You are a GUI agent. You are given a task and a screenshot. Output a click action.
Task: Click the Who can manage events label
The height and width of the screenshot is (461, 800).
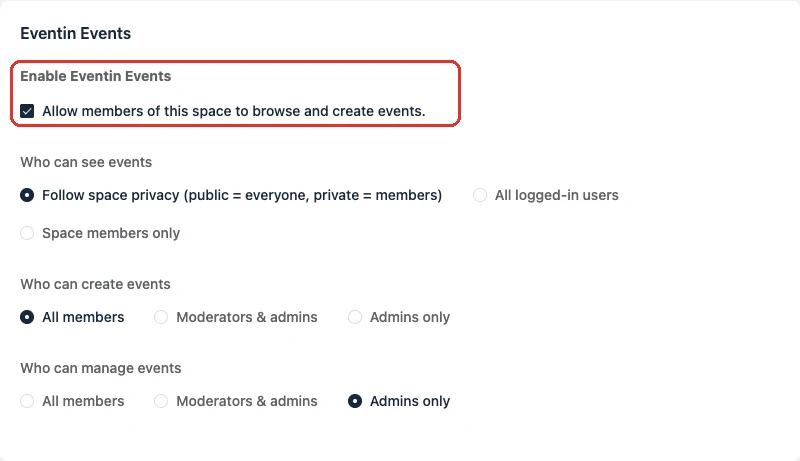[x=101, y=368]
